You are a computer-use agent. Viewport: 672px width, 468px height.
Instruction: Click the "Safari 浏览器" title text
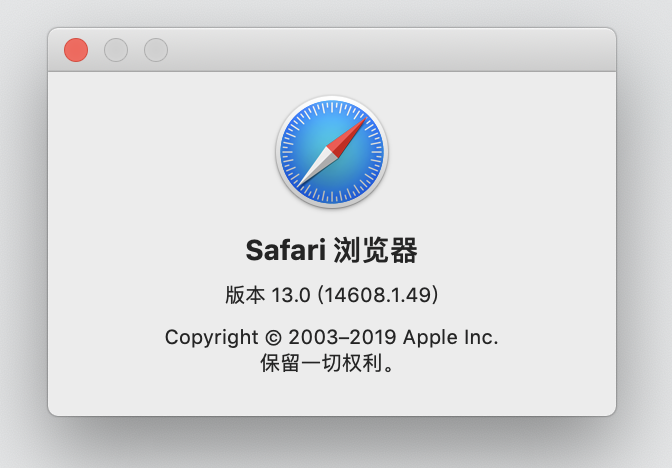(x=332, y=250)
